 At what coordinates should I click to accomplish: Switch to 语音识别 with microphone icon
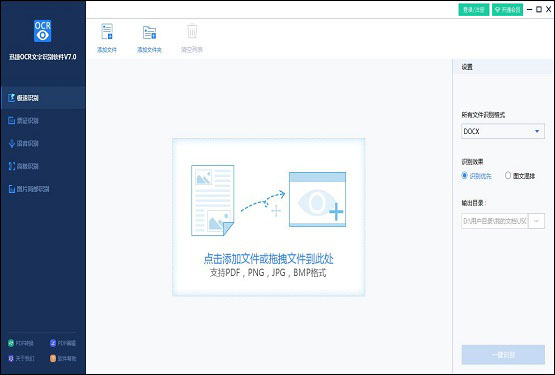point(43,143)
